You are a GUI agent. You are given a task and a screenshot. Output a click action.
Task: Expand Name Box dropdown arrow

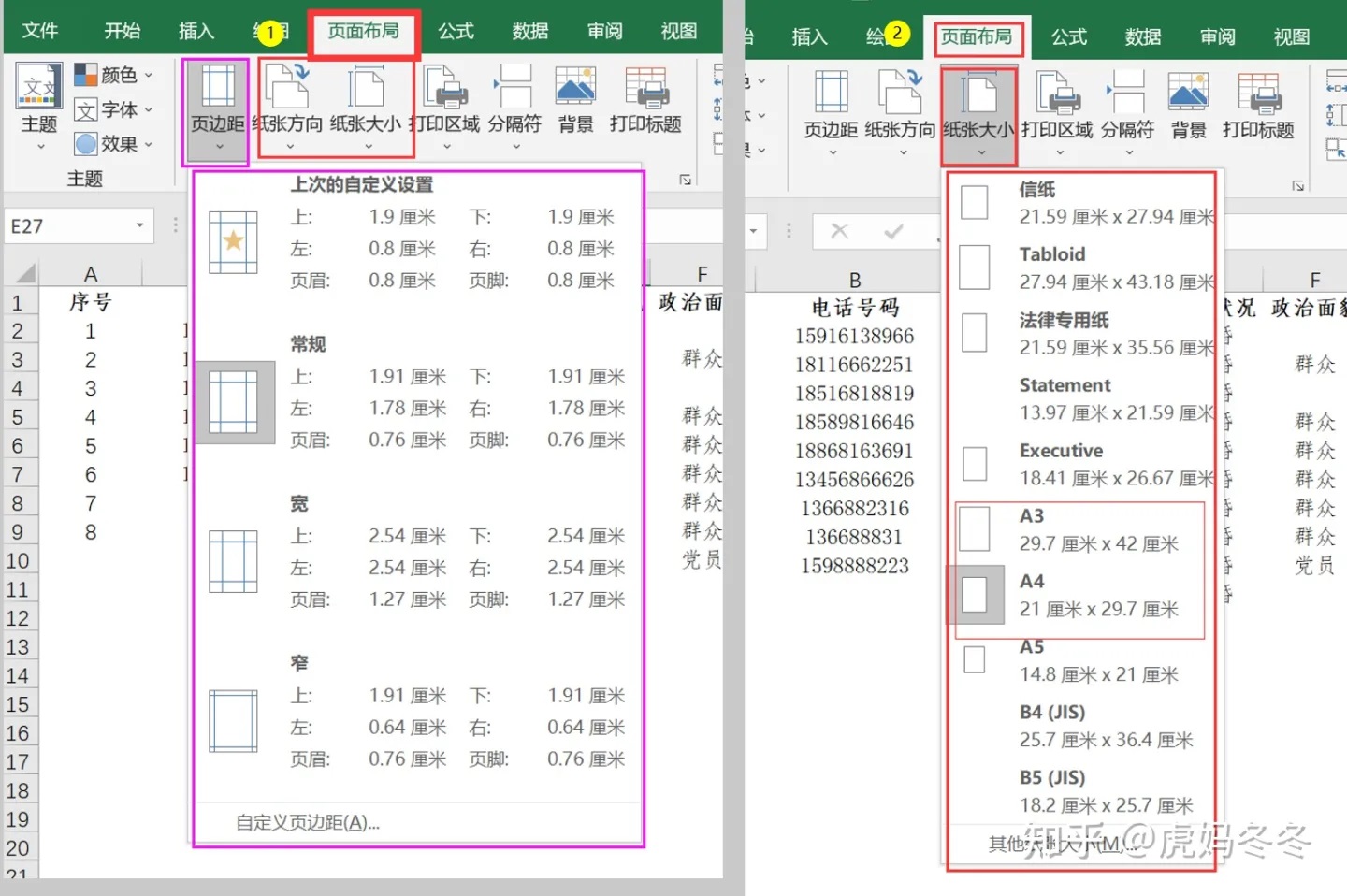[x=140, y=226]
